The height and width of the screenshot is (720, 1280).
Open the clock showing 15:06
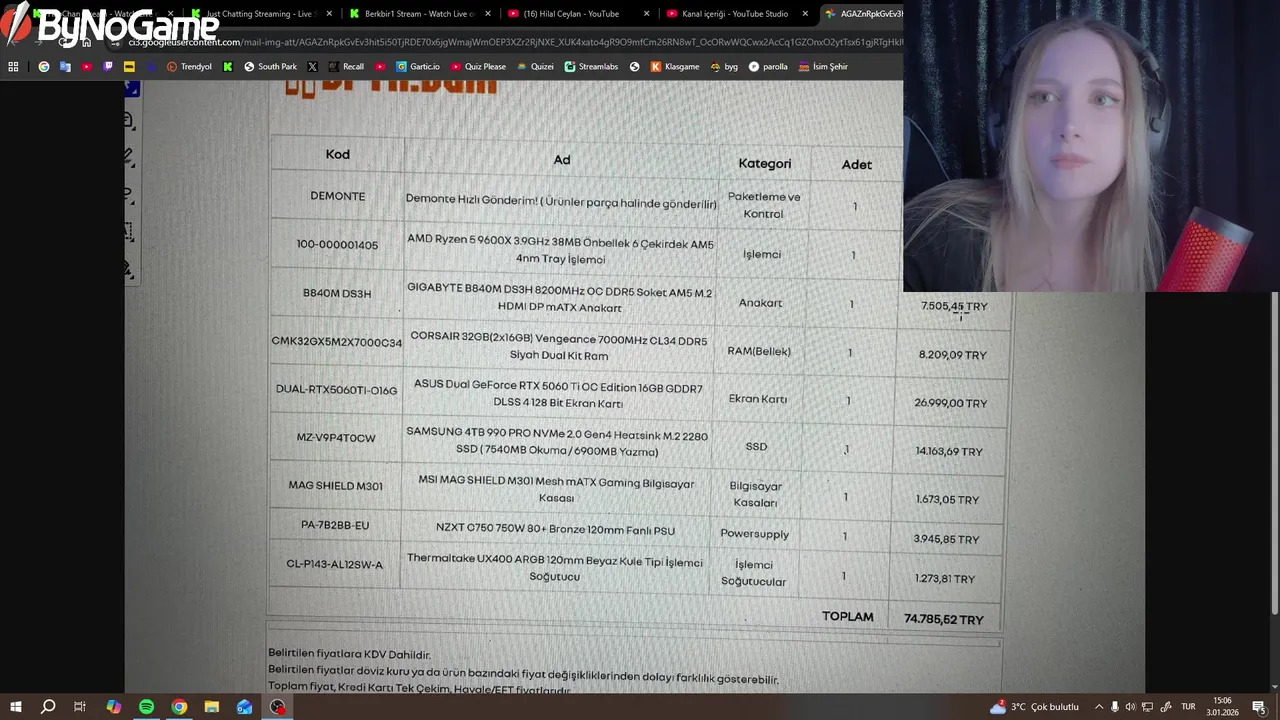pyautogui.click(x=1222, y=707)
